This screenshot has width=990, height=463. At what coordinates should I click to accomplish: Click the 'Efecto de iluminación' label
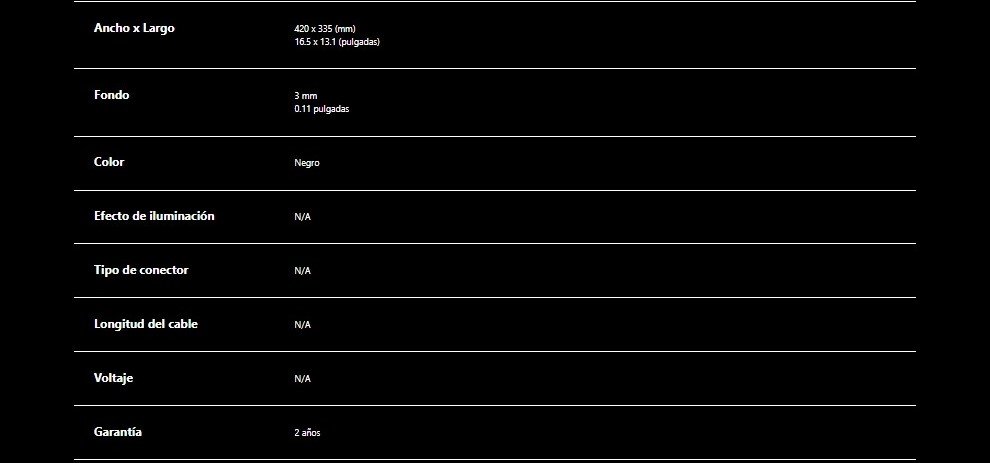154,216
